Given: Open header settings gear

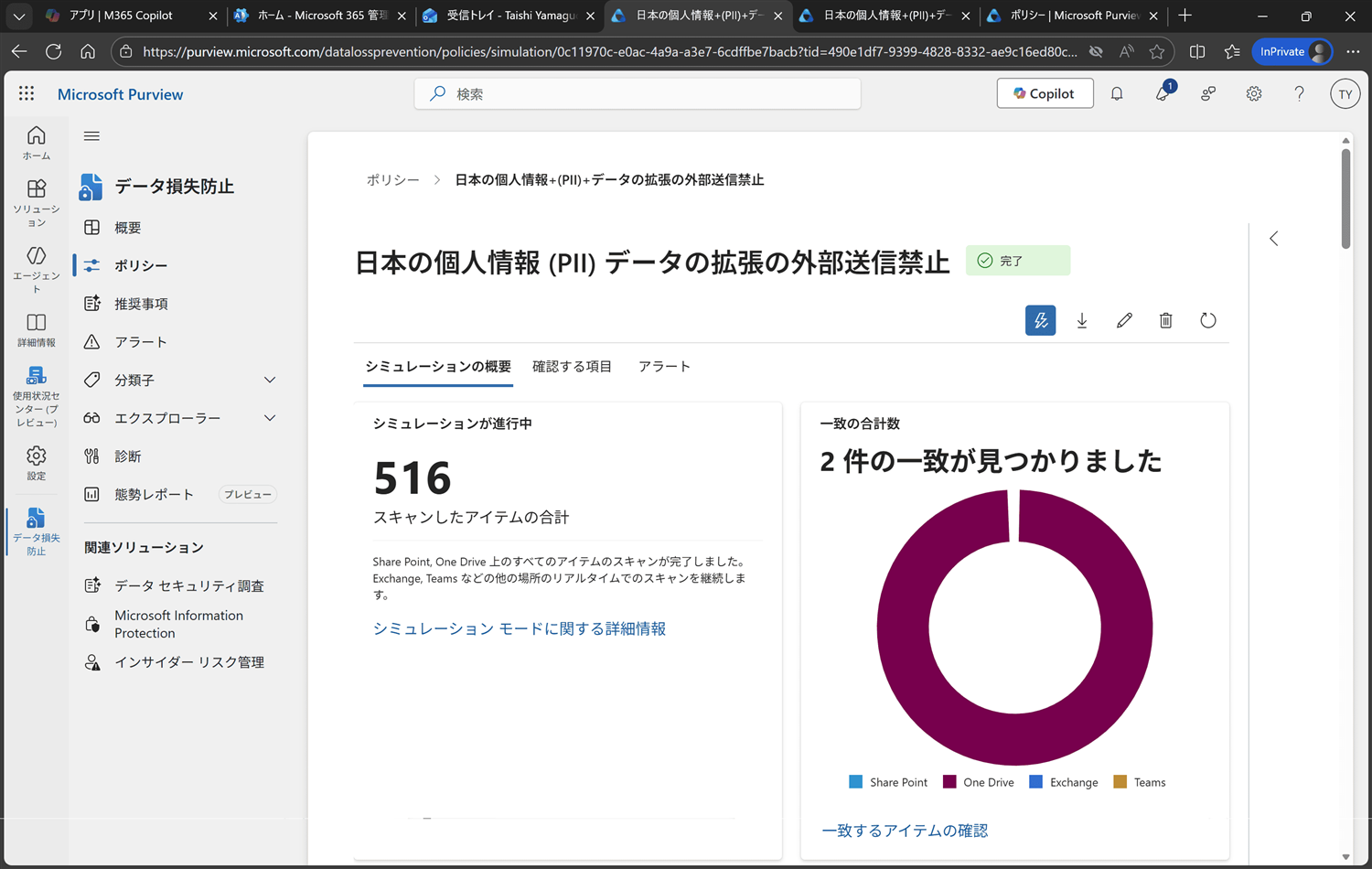Looking at the screenshot, I should [1254, 93].
